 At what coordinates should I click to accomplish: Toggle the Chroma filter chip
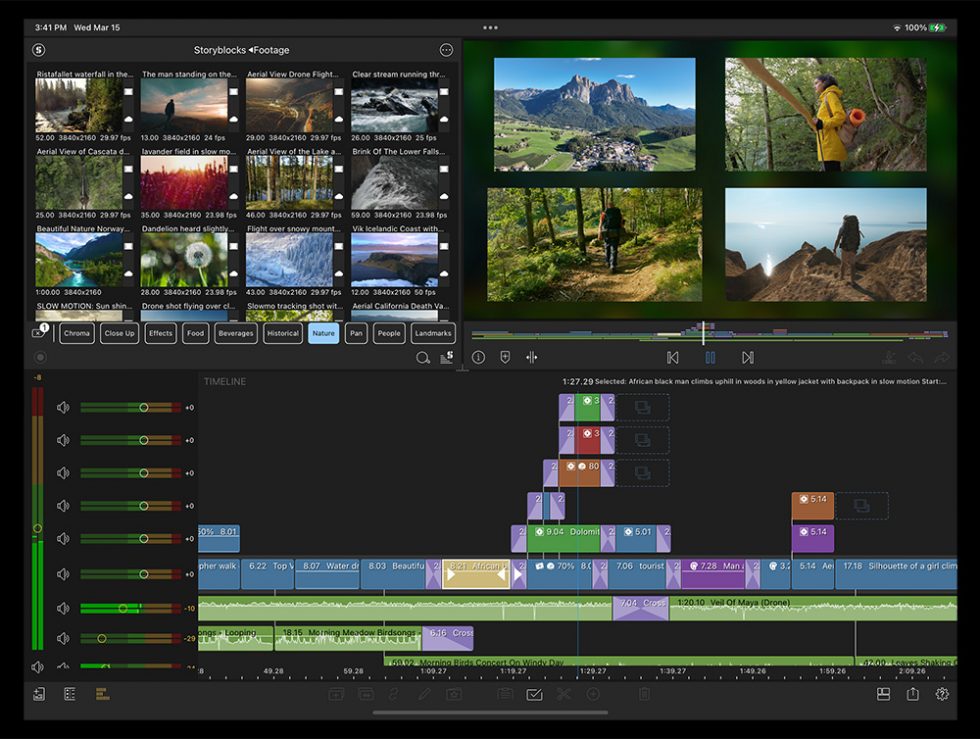tap(76, 333)
